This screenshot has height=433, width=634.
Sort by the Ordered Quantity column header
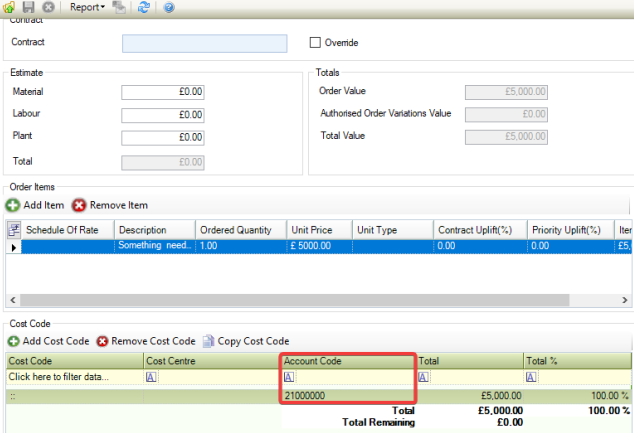(237, 230)
